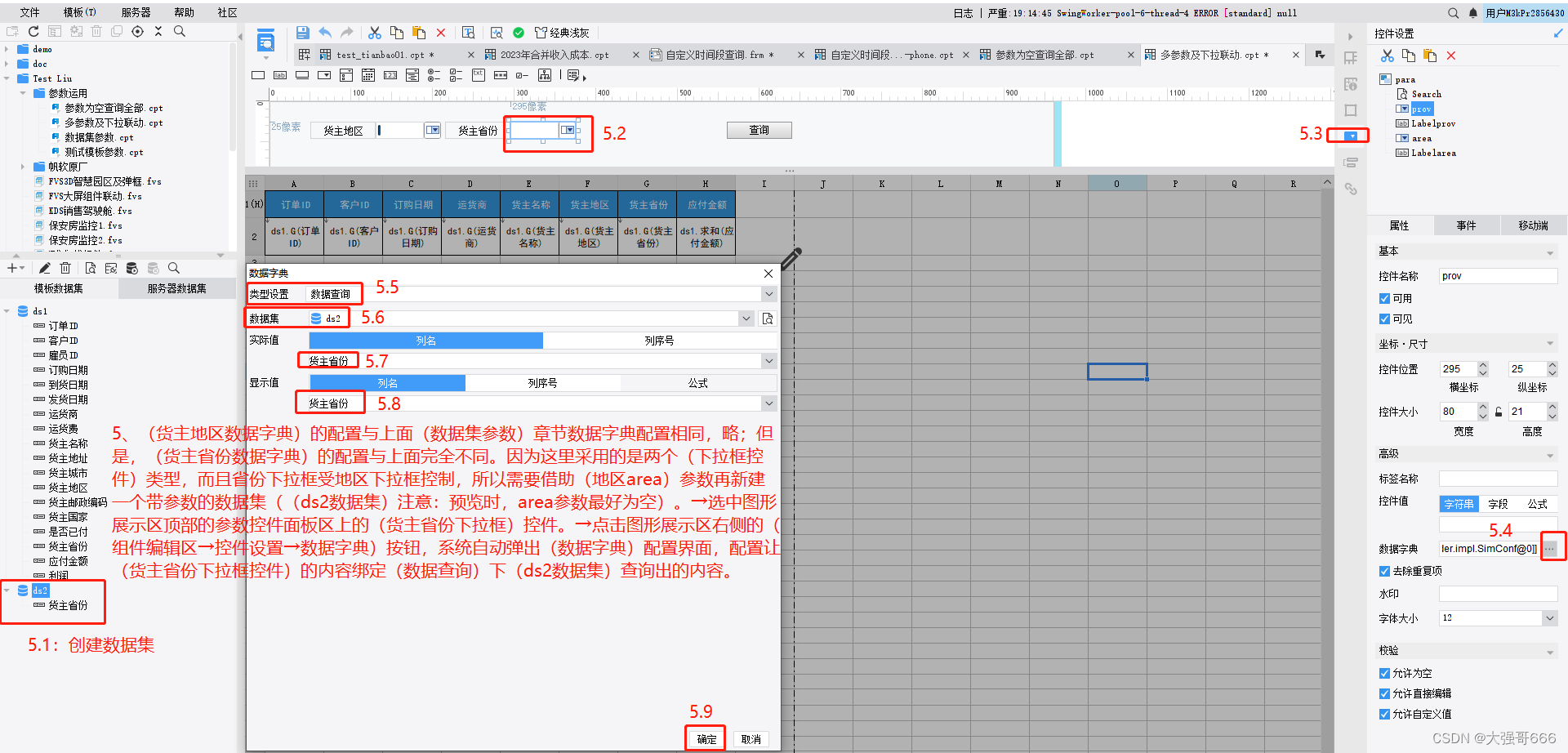Open the 字体大小 dropdown showing 12

pyautogui.click(x=1549, y=618)
